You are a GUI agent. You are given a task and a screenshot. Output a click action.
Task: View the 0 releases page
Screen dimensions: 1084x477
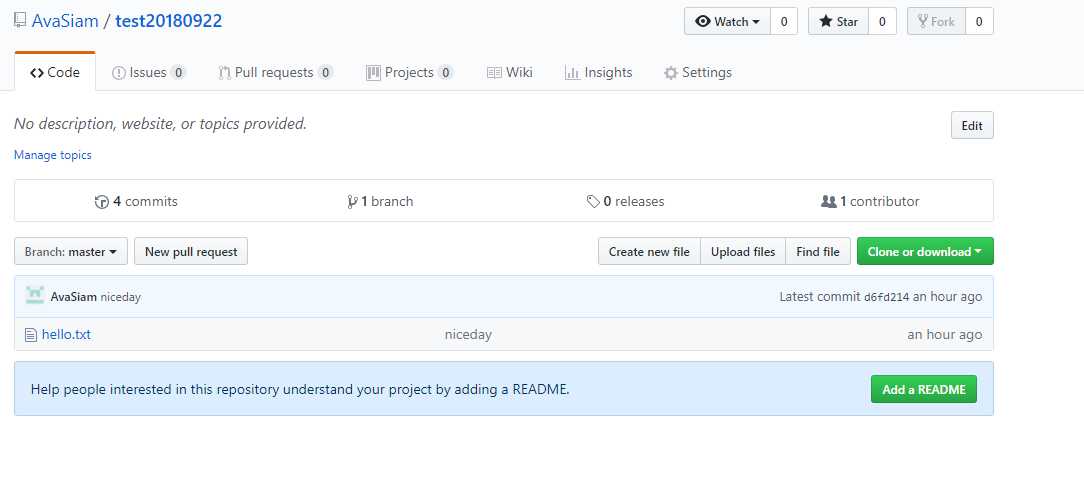[625, 201]
